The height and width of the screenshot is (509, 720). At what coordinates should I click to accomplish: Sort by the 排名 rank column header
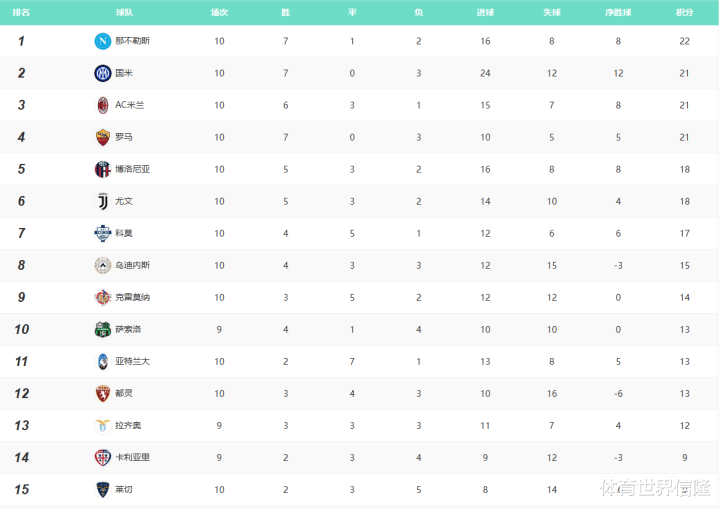(x=21, y=13)
